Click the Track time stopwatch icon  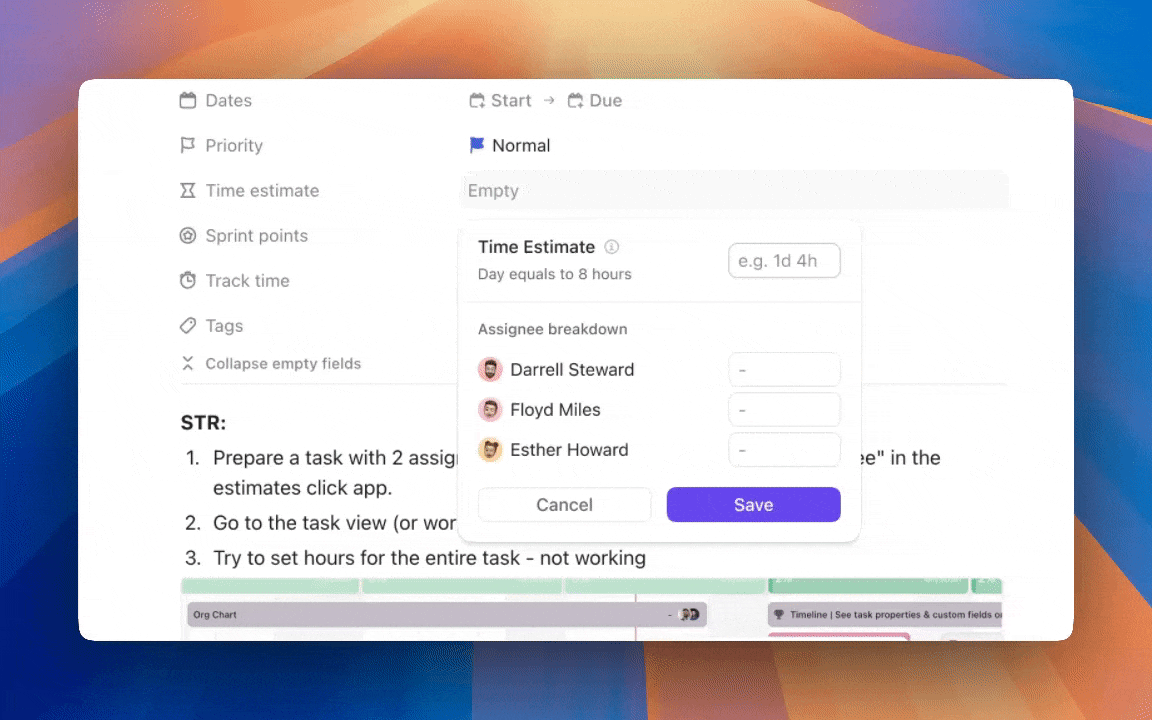[x=187, y=281]
